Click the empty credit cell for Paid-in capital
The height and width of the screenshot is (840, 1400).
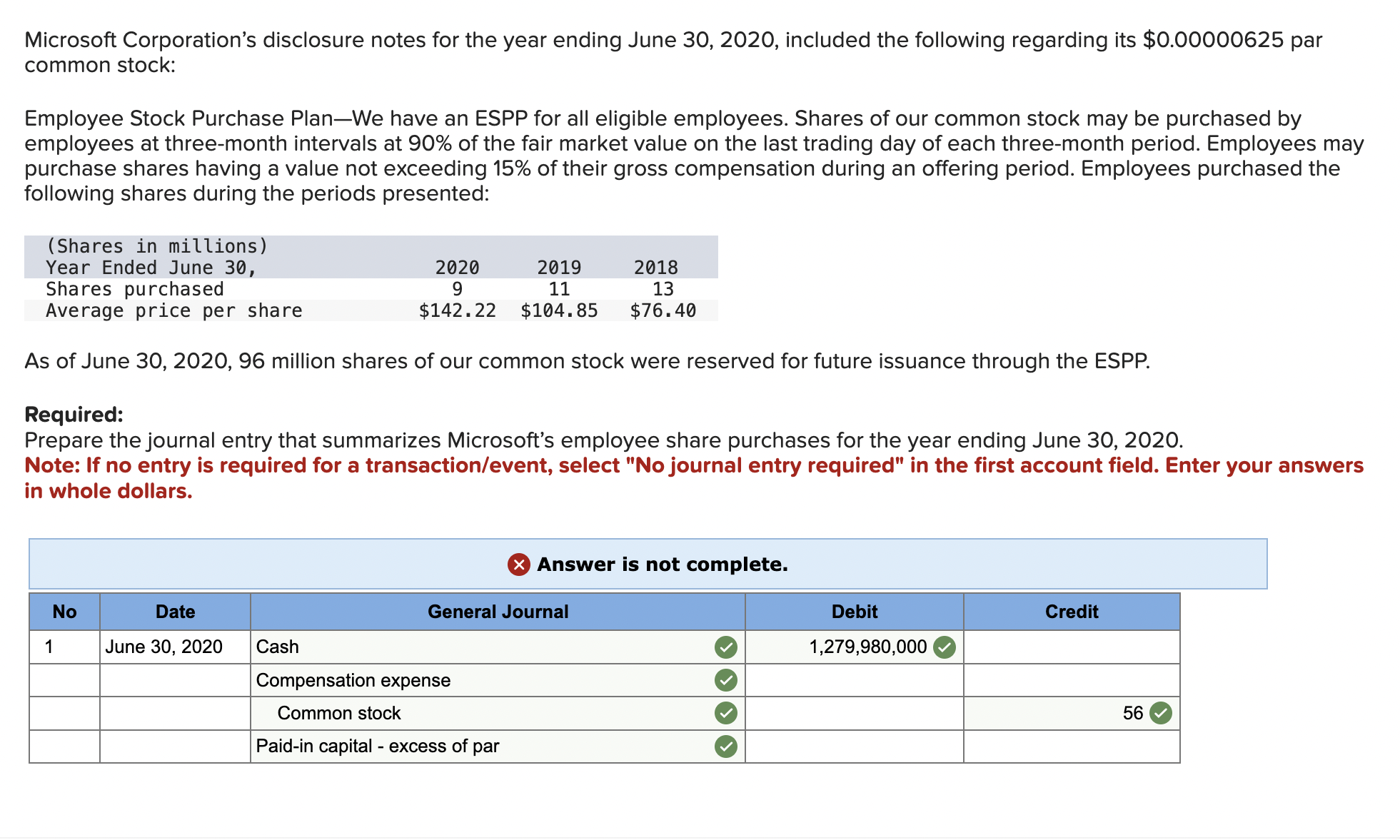click(1071, 747)
